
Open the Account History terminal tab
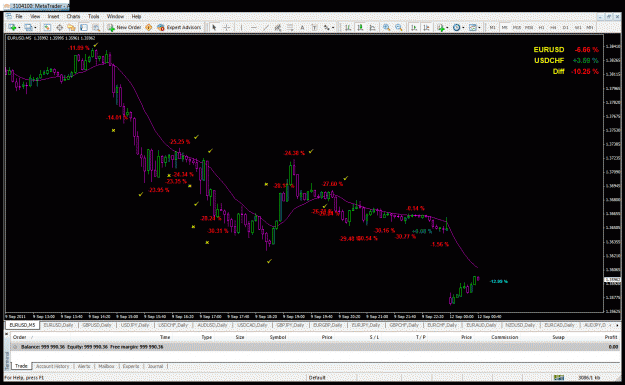pos(53,366)
